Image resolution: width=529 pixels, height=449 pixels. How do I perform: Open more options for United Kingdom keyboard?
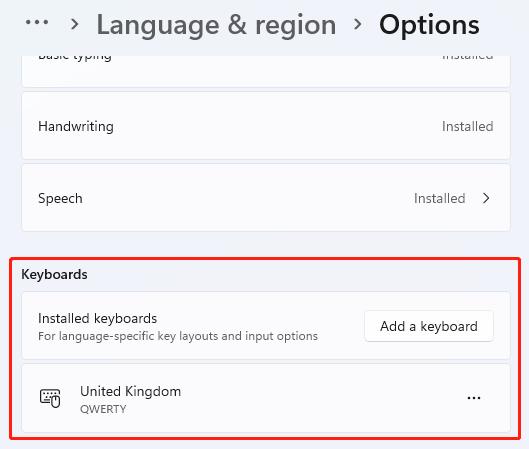[474, 398]
